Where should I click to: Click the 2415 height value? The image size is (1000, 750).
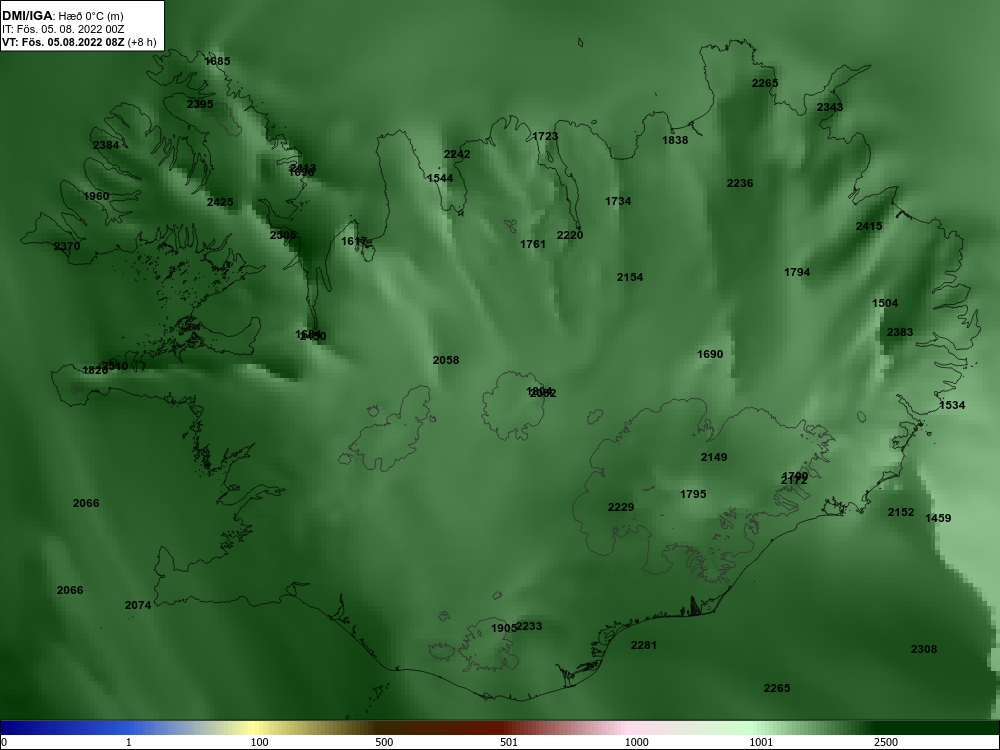pyautogui.click(x=869, y=226)
